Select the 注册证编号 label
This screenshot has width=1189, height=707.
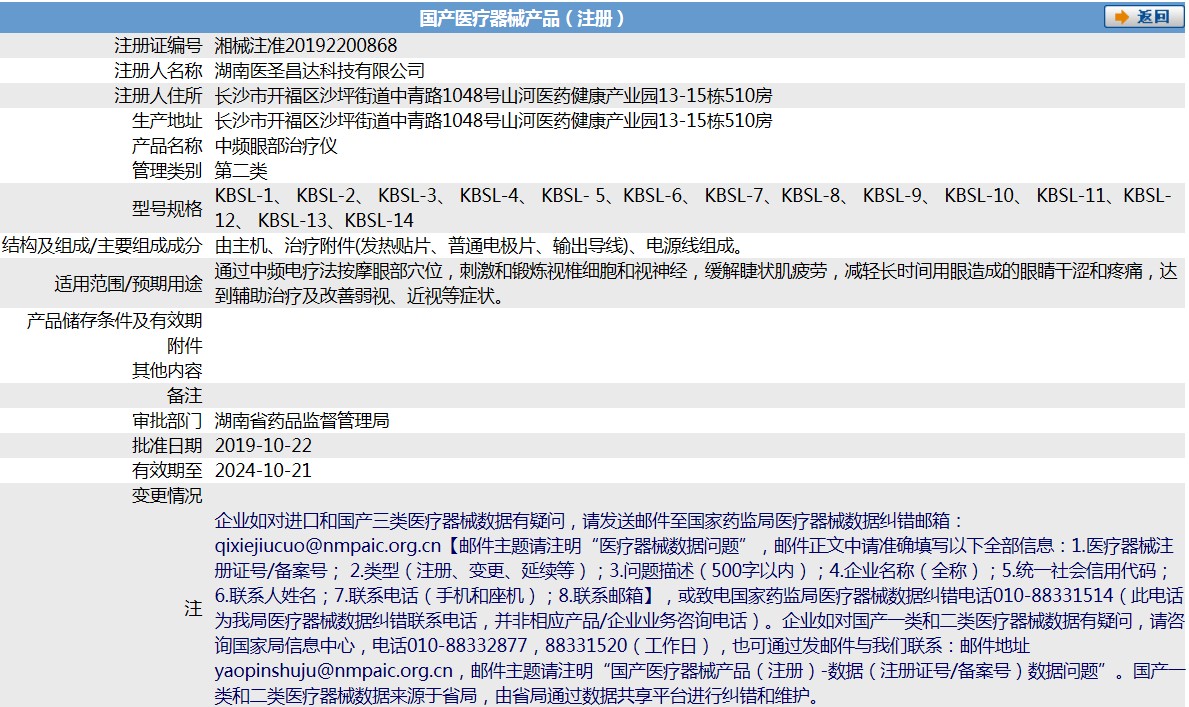tap(158, 46)
